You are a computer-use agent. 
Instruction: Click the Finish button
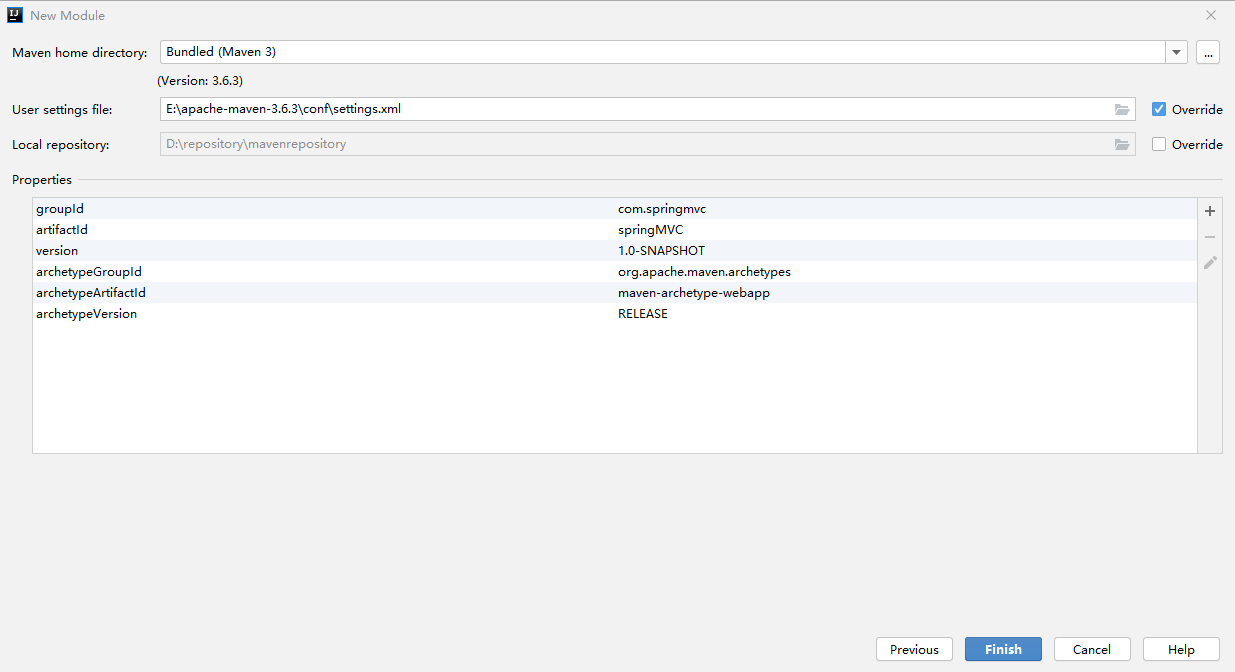[x=1003, y=649]
